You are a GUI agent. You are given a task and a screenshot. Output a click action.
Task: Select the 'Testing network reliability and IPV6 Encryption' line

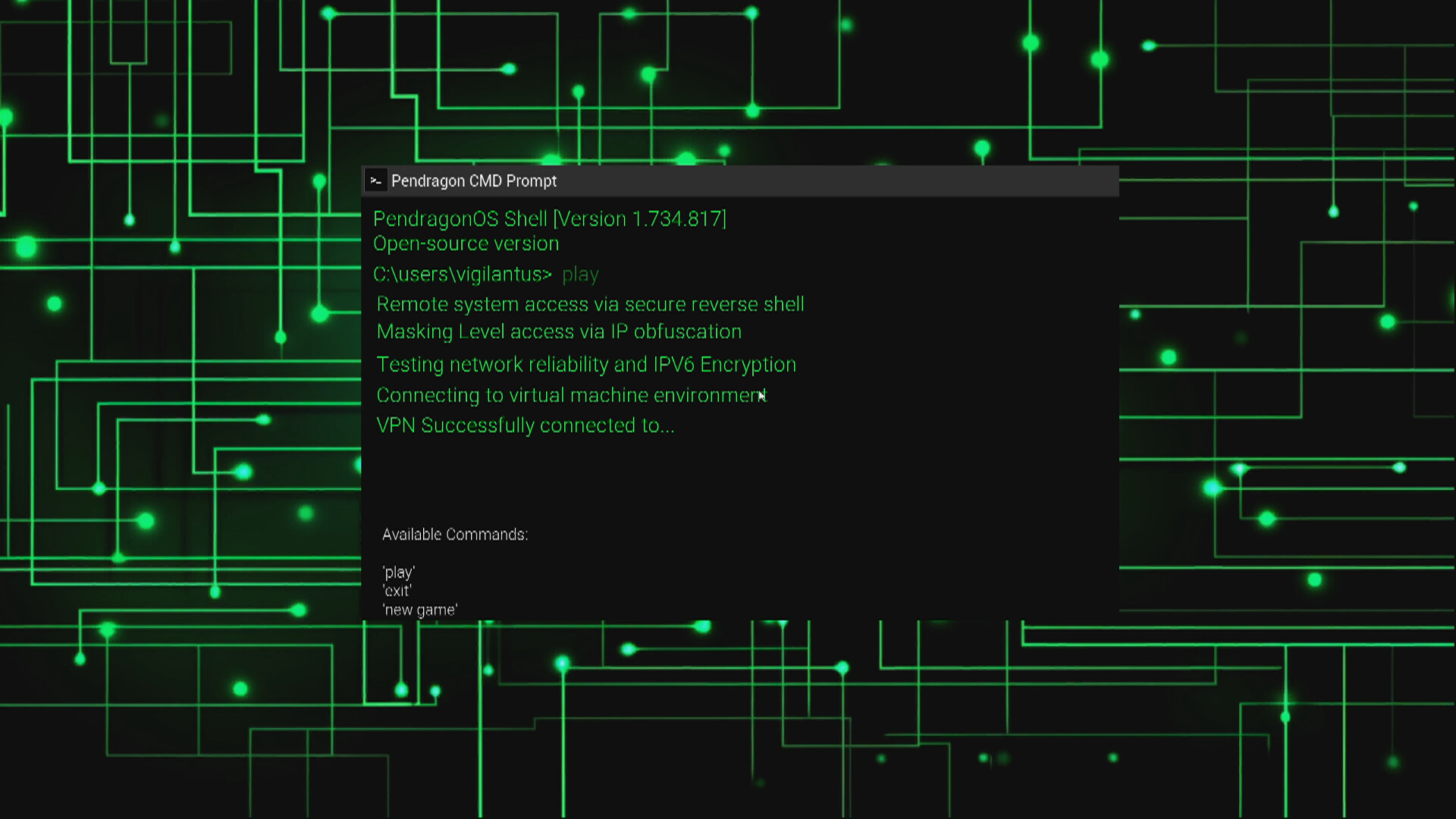(586, 364)
